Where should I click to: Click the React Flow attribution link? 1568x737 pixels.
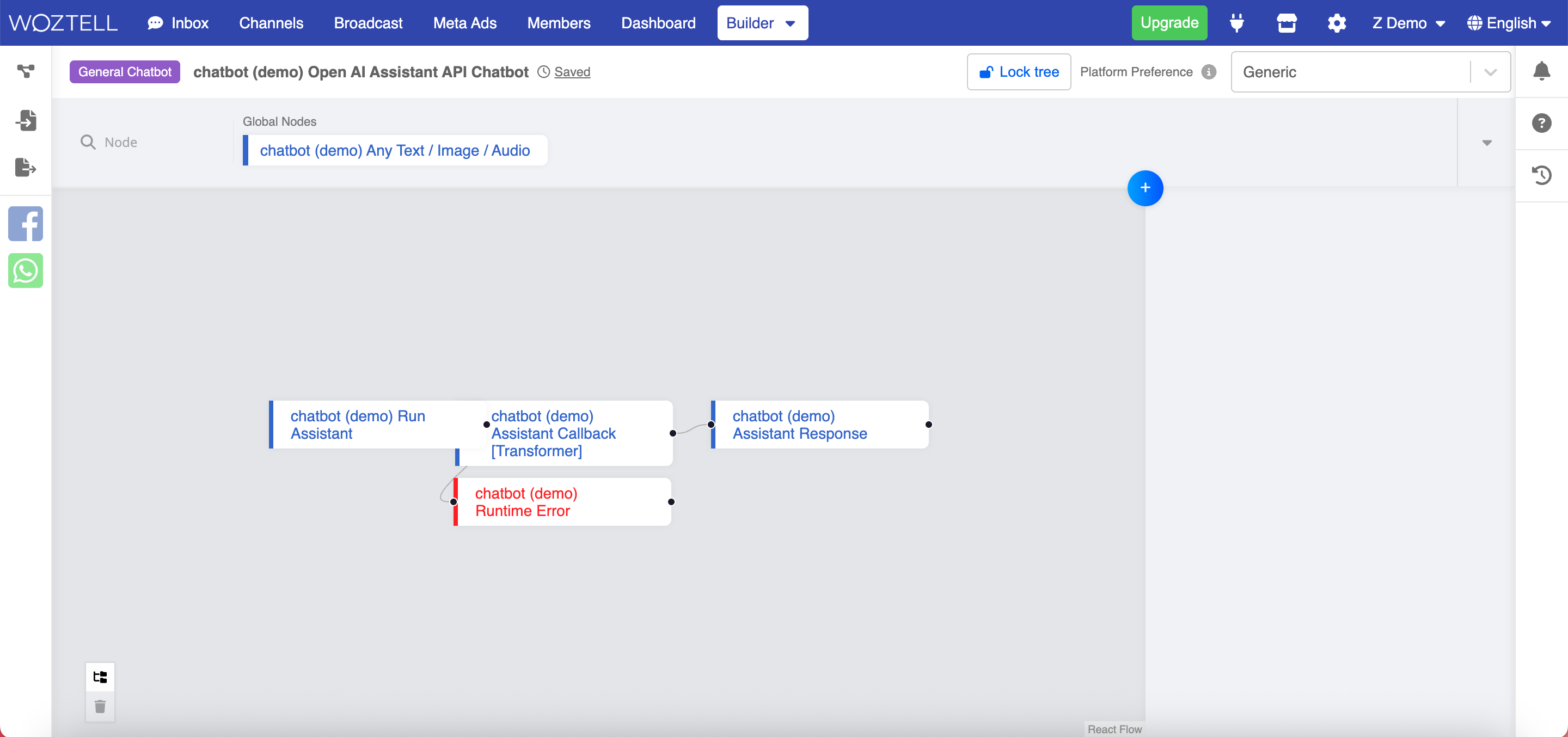(1114, 729)
